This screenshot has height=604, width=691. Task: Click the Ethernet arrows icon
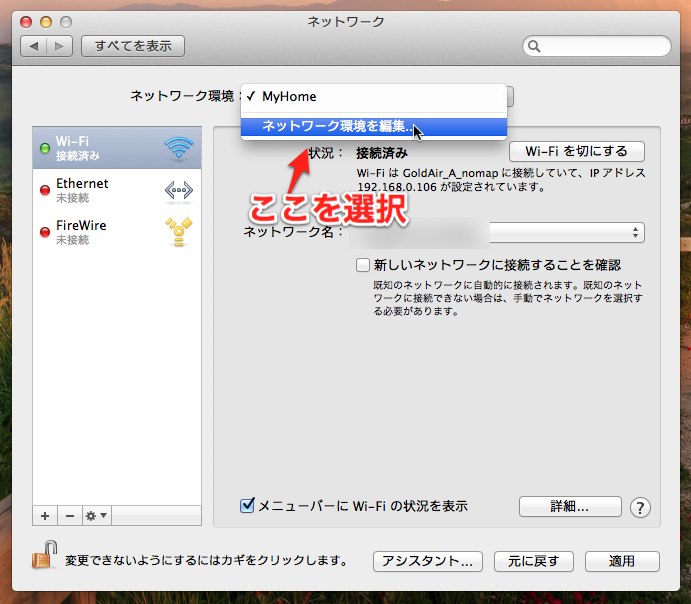tap(178, 190)
